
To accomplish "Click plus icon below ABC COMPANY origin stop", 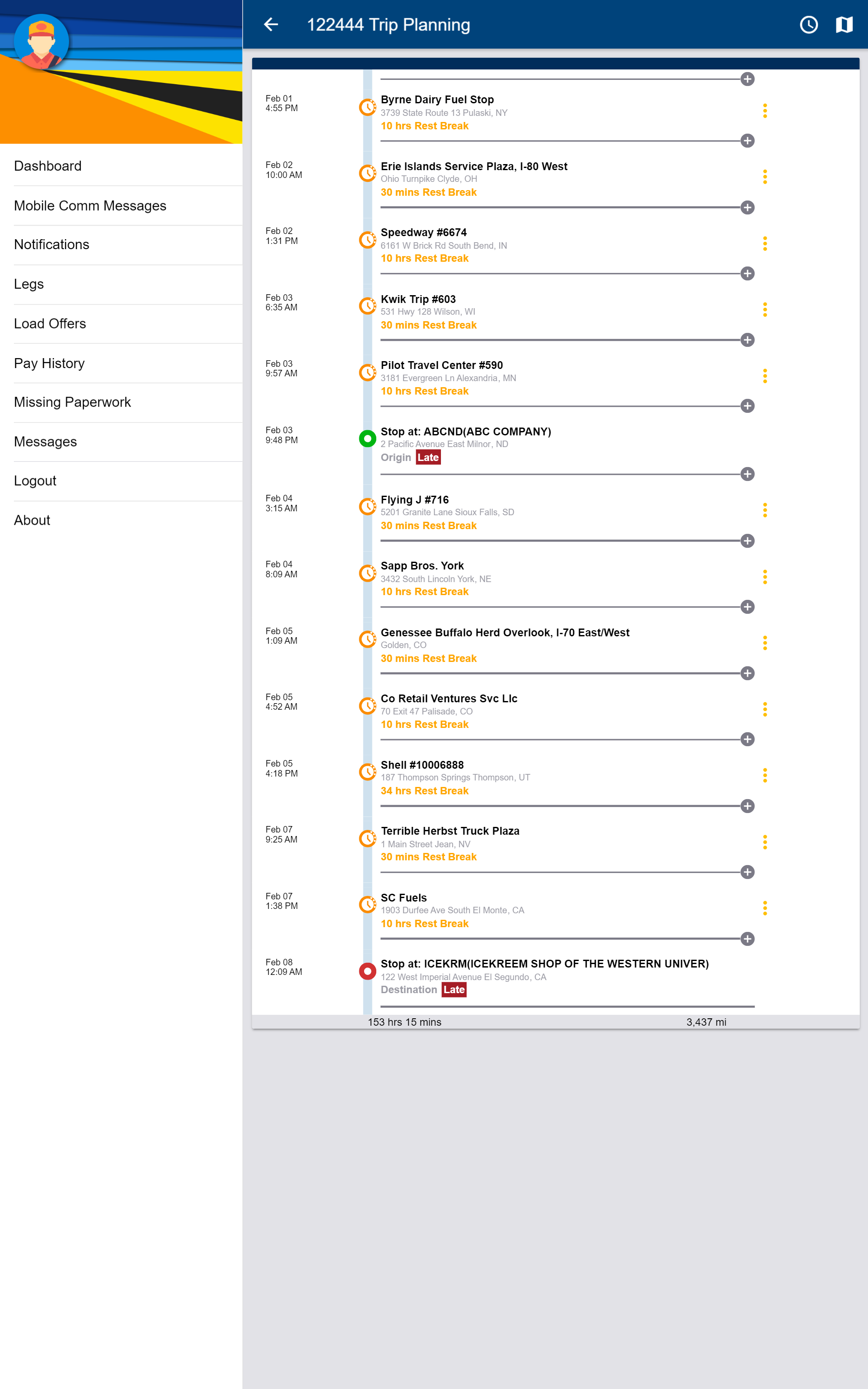I will [x=747, y=474].
